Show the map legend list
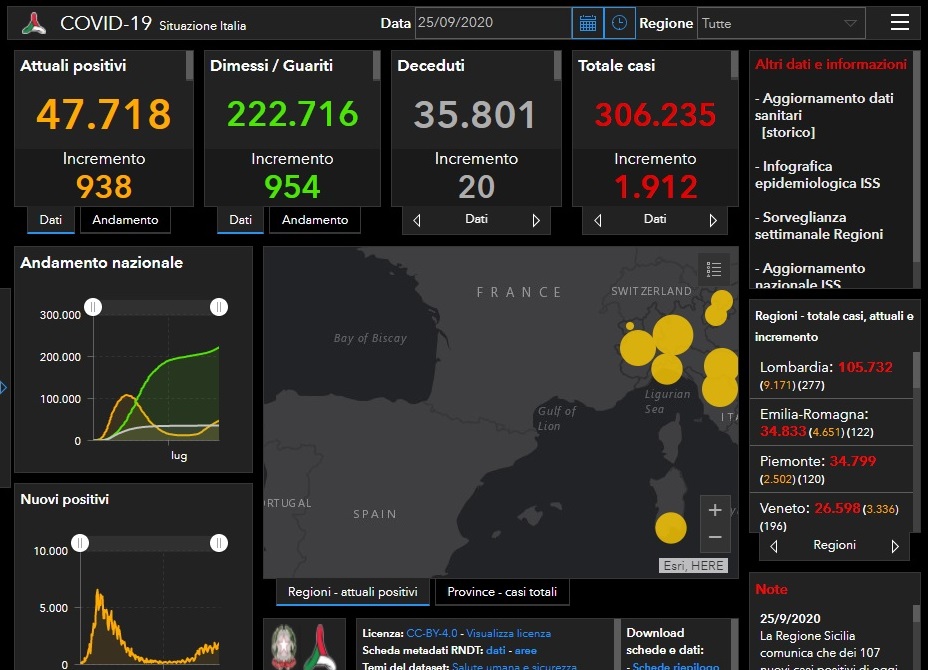Image resolution: width=929 pixels, height=670 pixels. (714, 269)
